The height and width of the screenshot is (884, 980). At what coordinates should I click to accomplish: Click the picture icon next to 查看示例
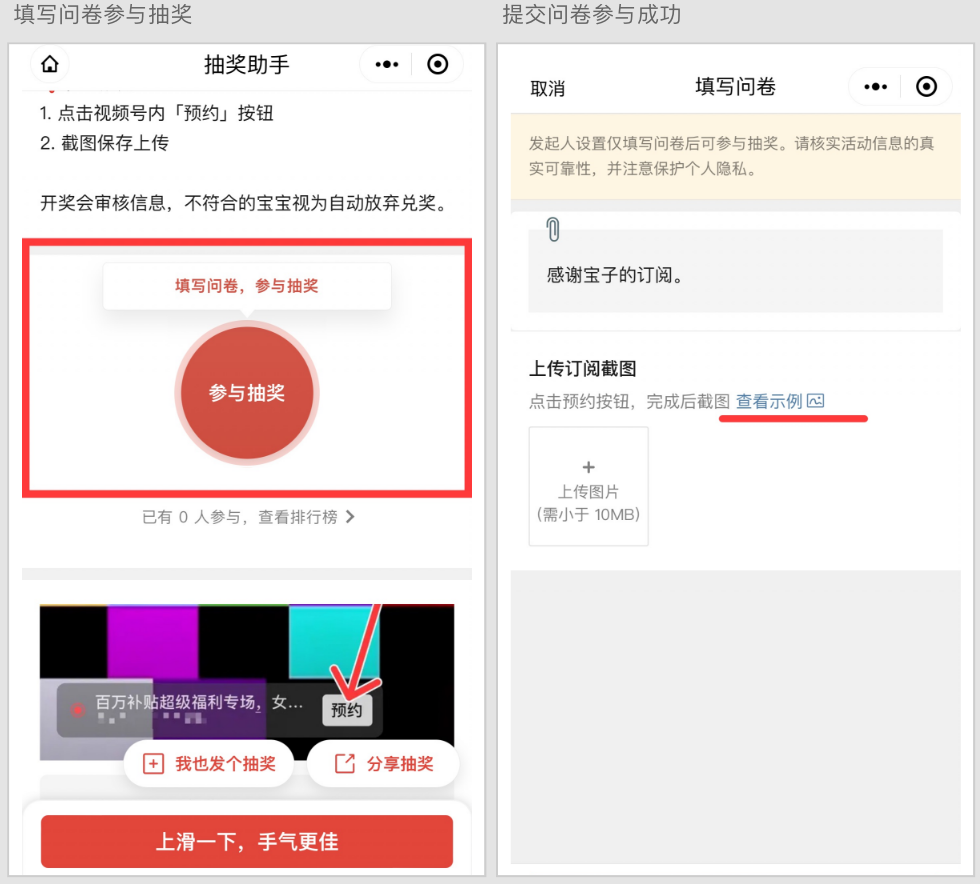click(x=816, y=401)
